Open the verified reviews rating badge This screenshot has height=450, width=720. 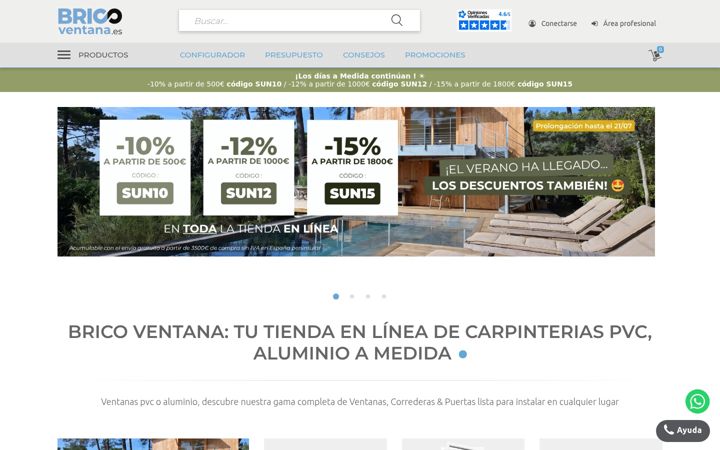484,20
